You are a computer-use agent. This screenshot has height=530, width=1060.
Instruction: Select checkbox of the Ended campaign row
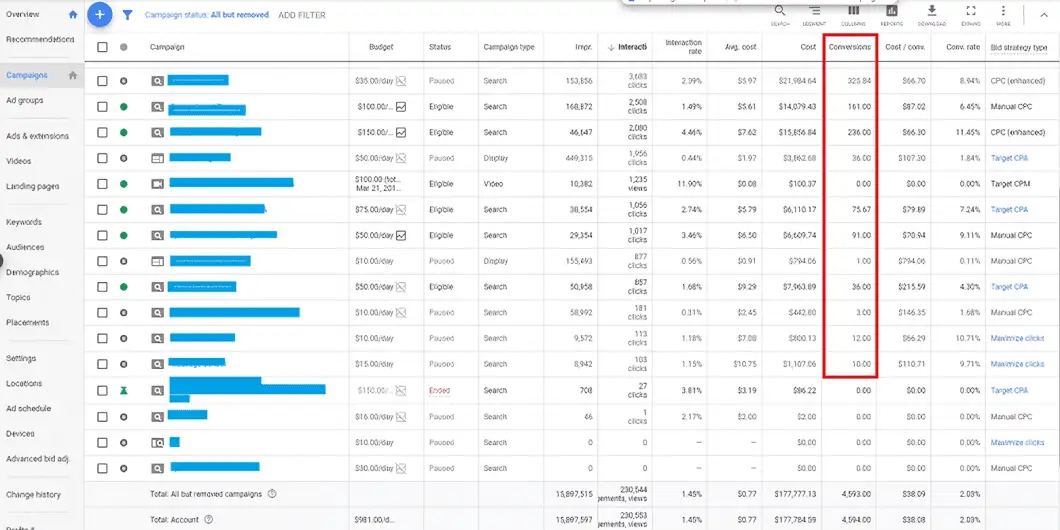[102, 391]
